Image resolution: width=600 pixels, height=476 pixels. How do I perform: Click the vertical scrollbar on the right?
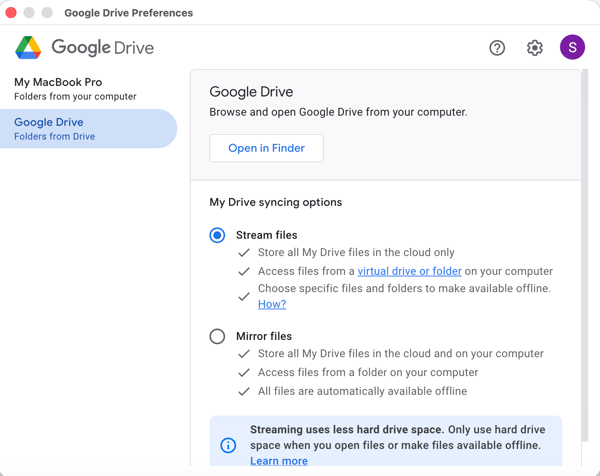pos(584,255)
